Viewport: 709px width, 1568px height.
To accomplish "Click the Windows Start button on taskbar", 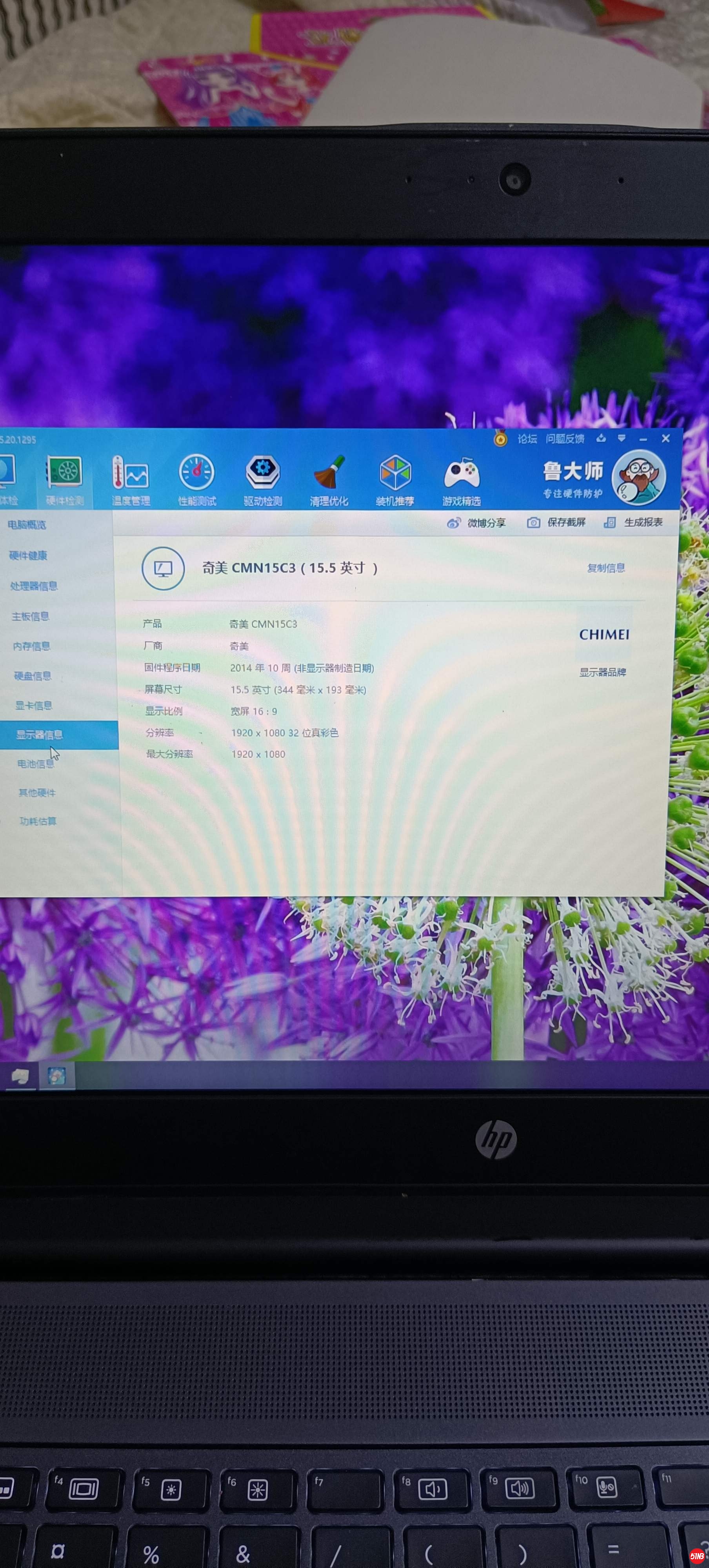I will tap(20, 1077).
